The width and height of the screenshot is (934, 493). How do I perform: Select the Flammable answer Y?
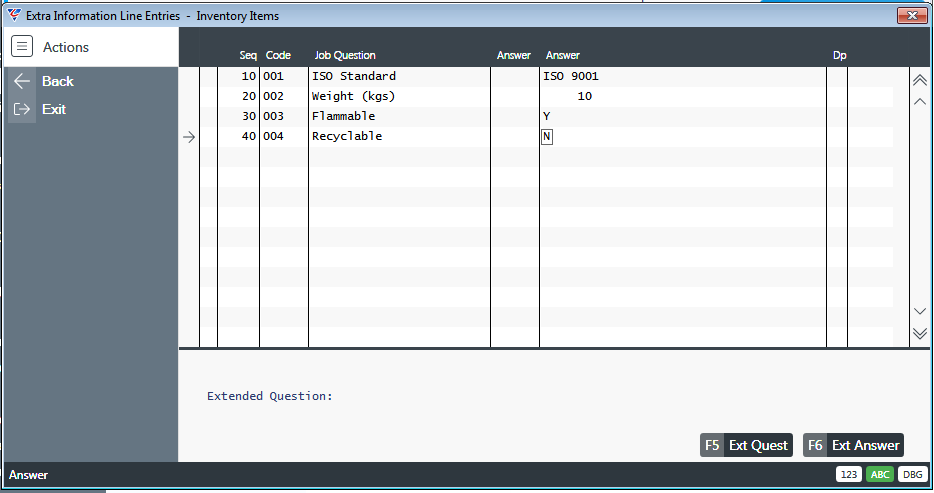(x=546, y=116)
